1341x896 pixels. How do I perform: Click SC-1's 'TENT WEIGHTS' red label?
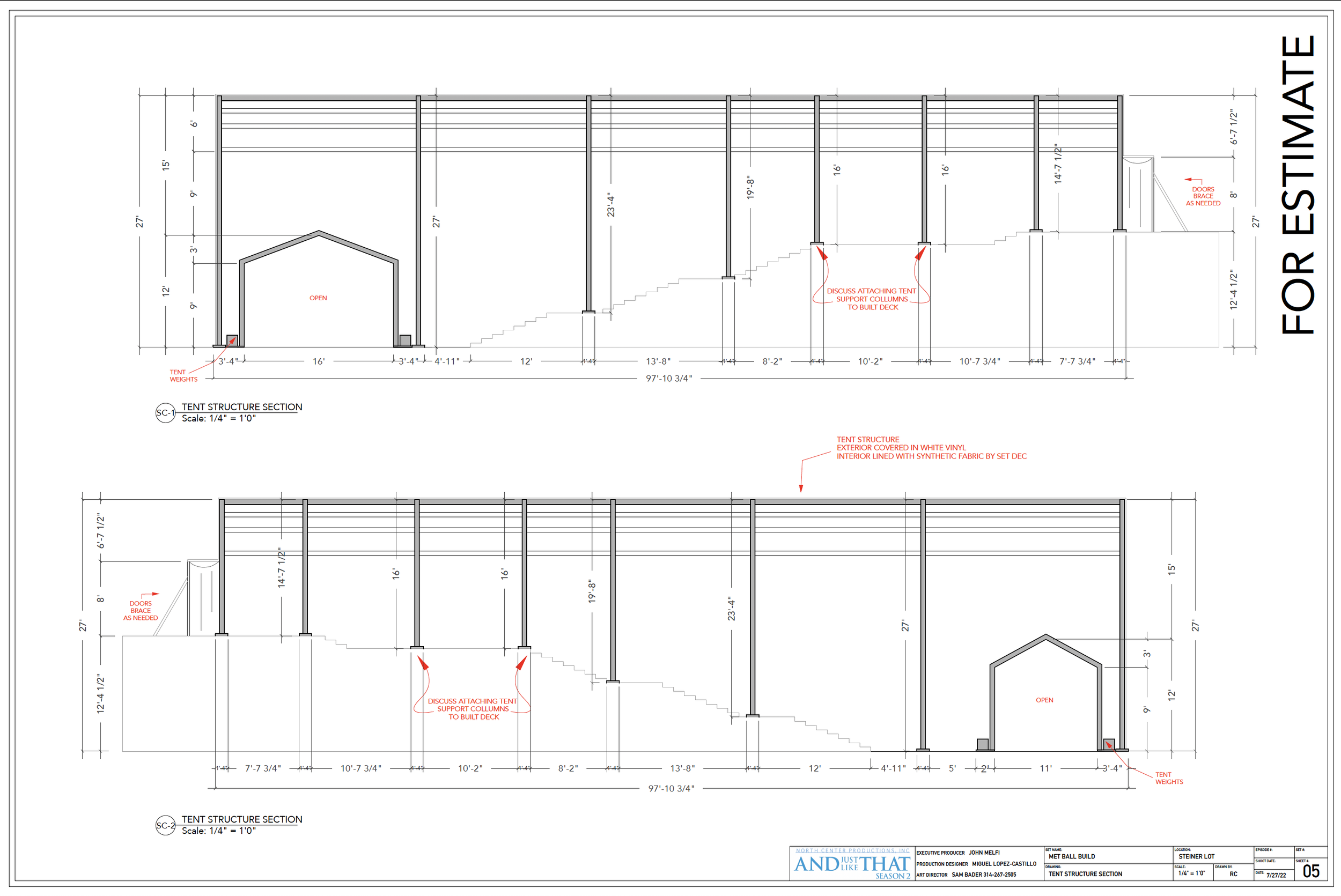pyautogui.click(x=183, y=375)
